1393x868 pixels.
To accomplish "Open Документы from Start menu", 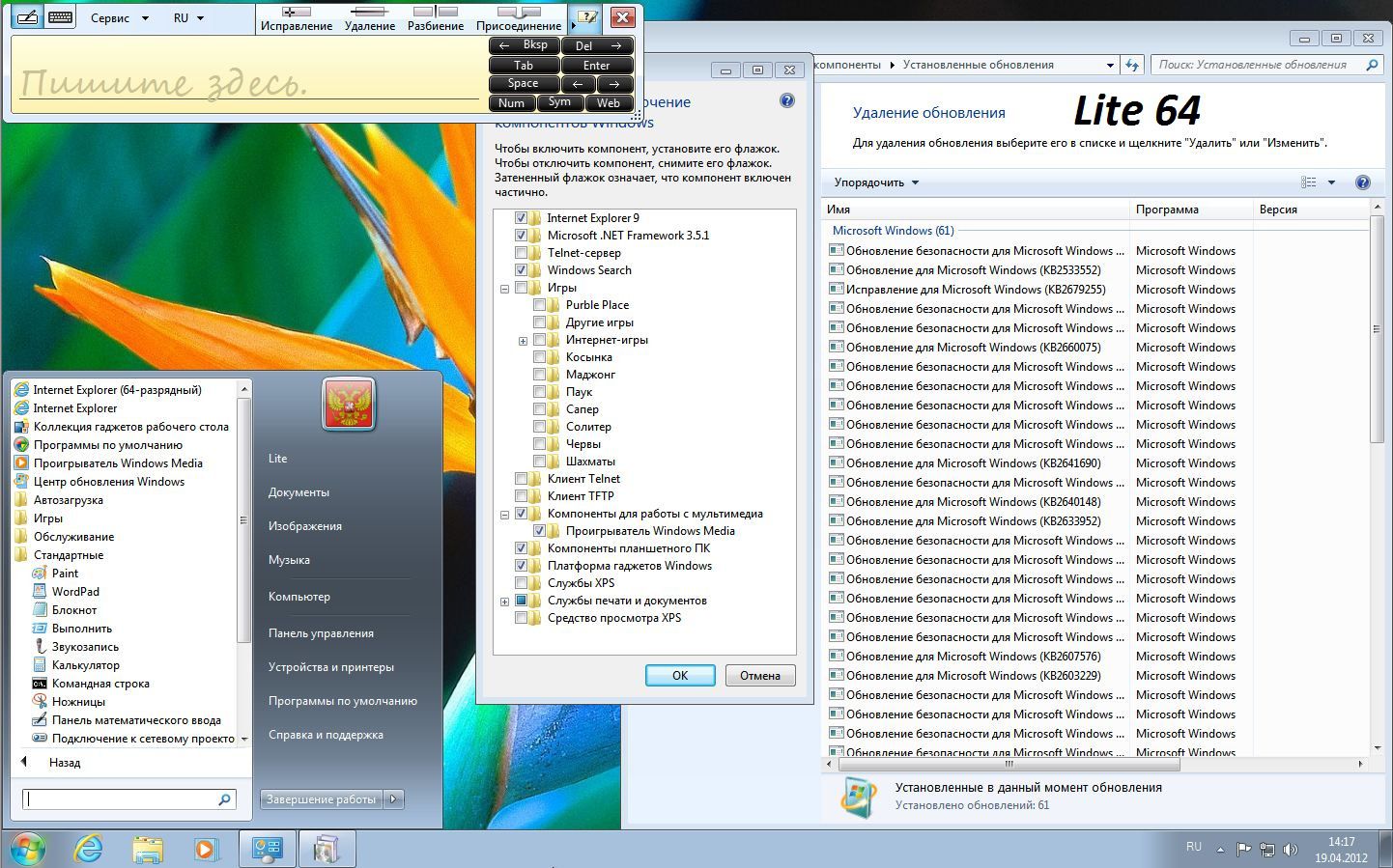I will [298, 491].
